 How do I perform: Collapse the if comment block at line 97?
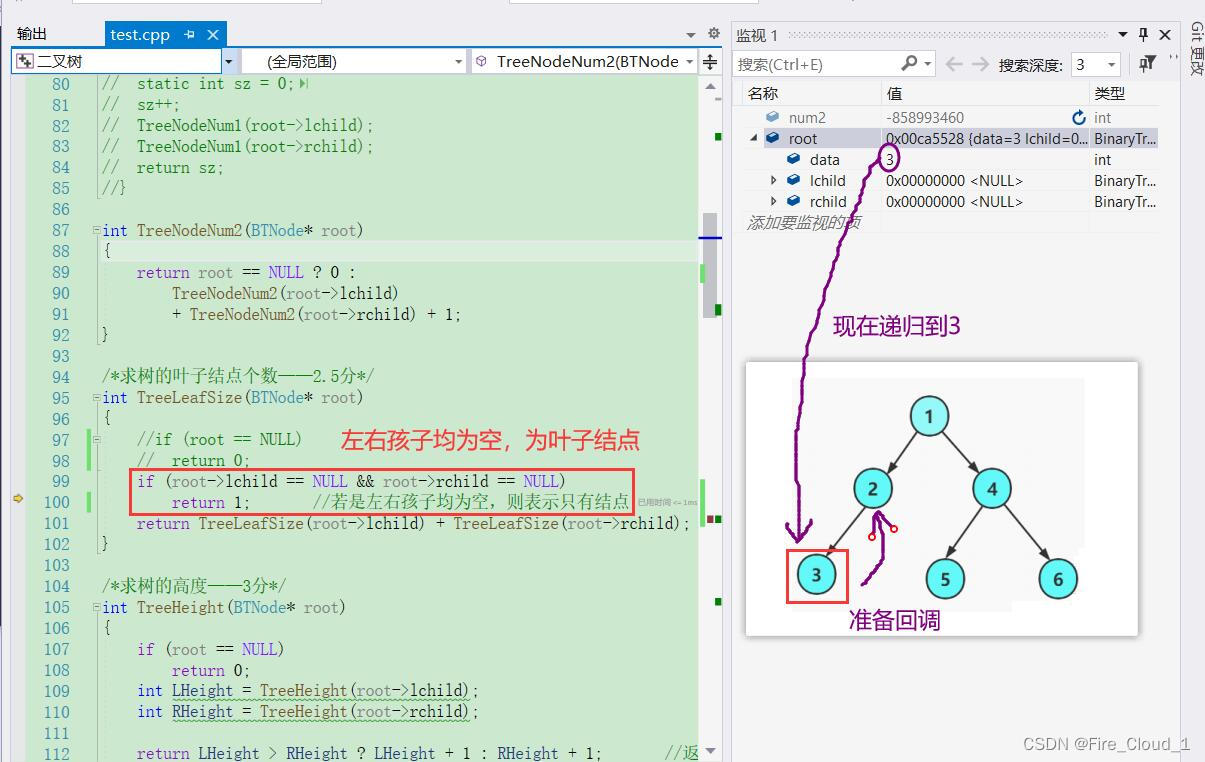click(x=95, y=440)
